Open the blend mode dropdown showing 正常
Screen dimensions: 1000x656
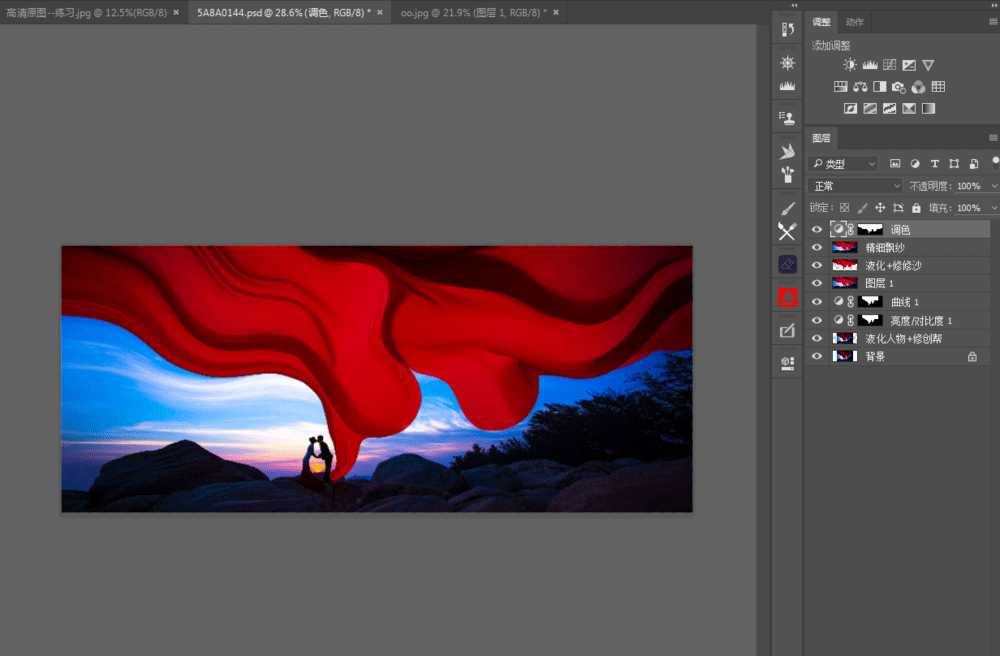pos(856,186)
